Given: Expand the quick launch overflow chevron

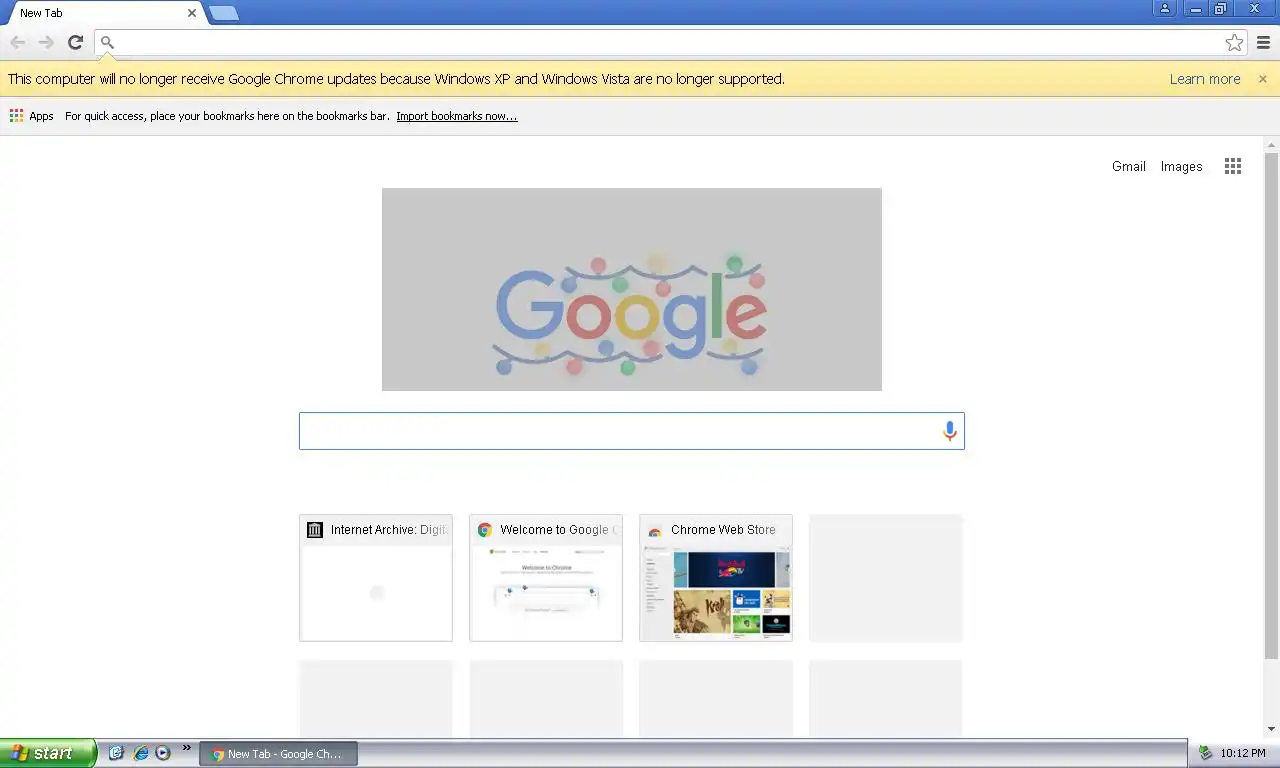Looking at the screenshot, I should pyautogui.click(x=186, y=748).
